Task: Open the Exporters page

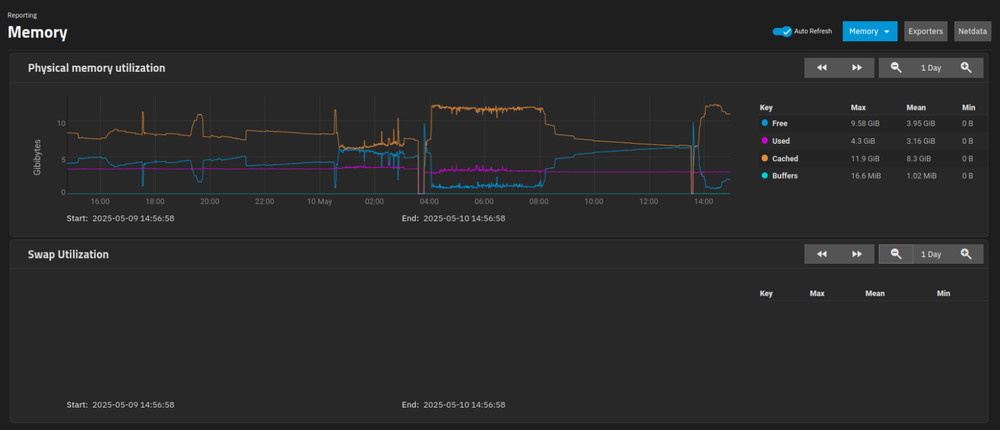Action: point(925,31)
